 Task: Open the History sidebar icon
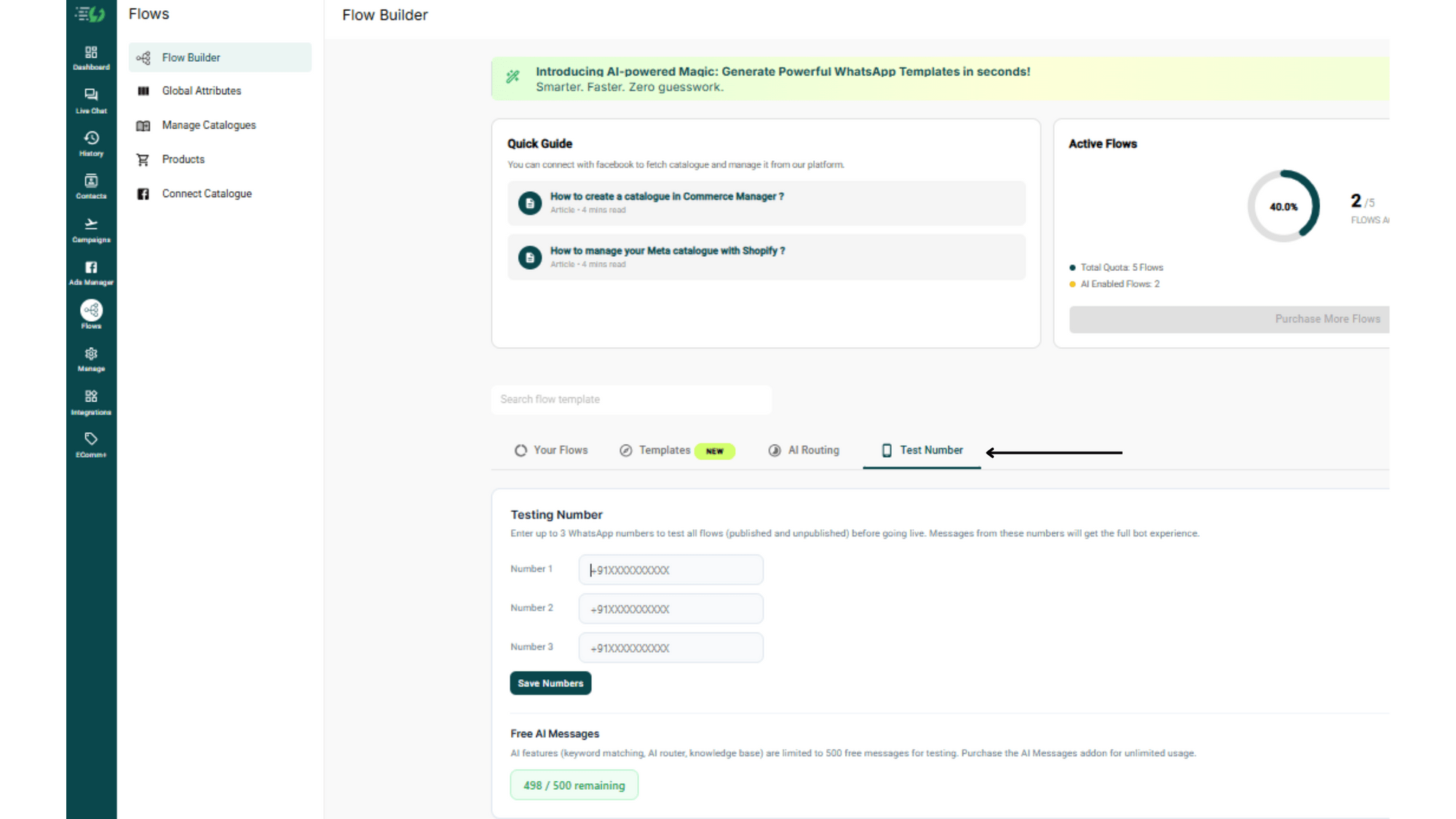[91, 143]
